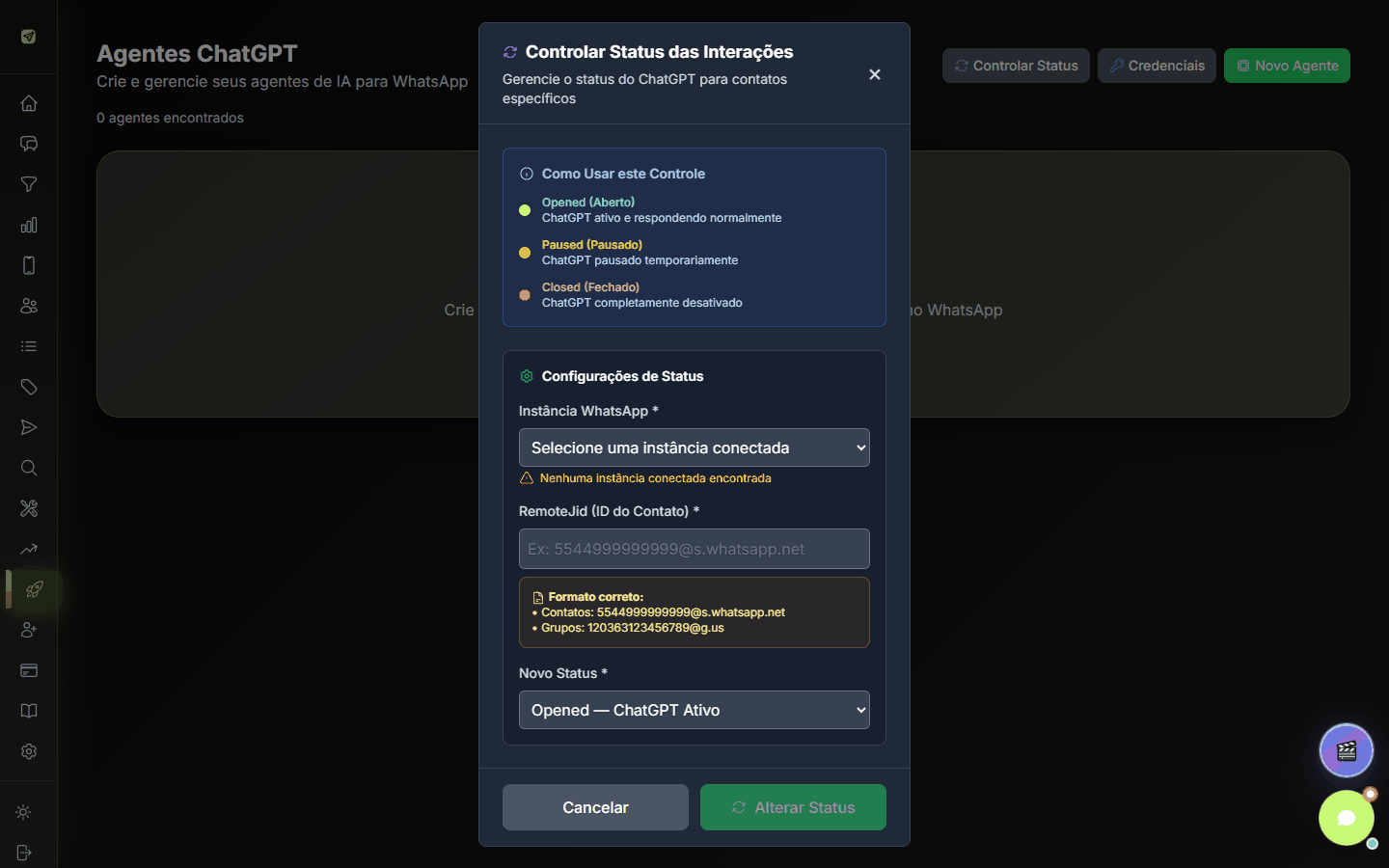Click the 'Formato correto:' hint text
This screenshot has width=1389, height=868.
click(x=595, y=597)
